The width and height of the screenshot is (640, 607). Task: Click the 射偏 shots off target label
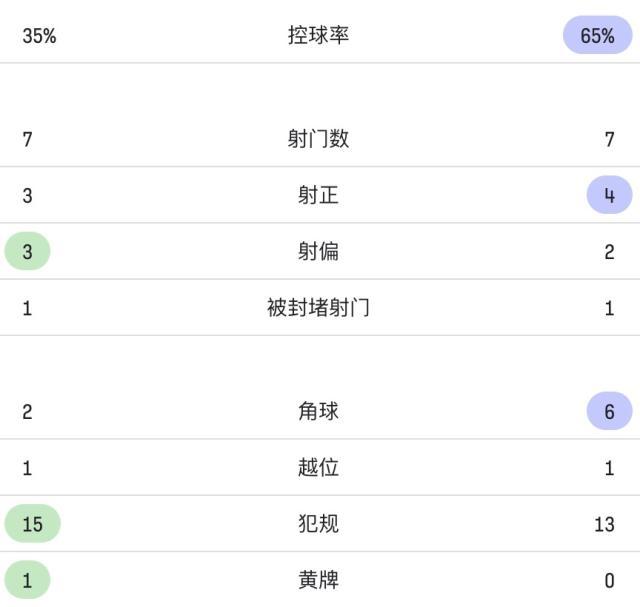coord(318,251)
